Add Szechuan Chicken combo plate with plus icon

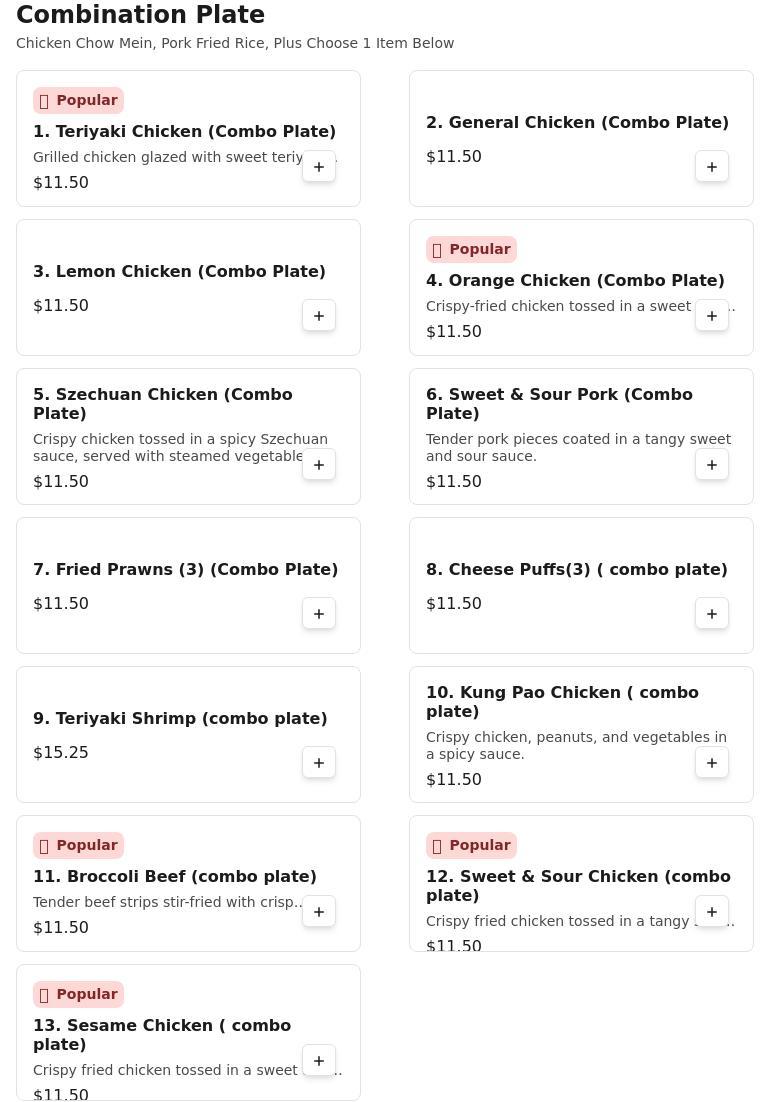coord(319,465)
